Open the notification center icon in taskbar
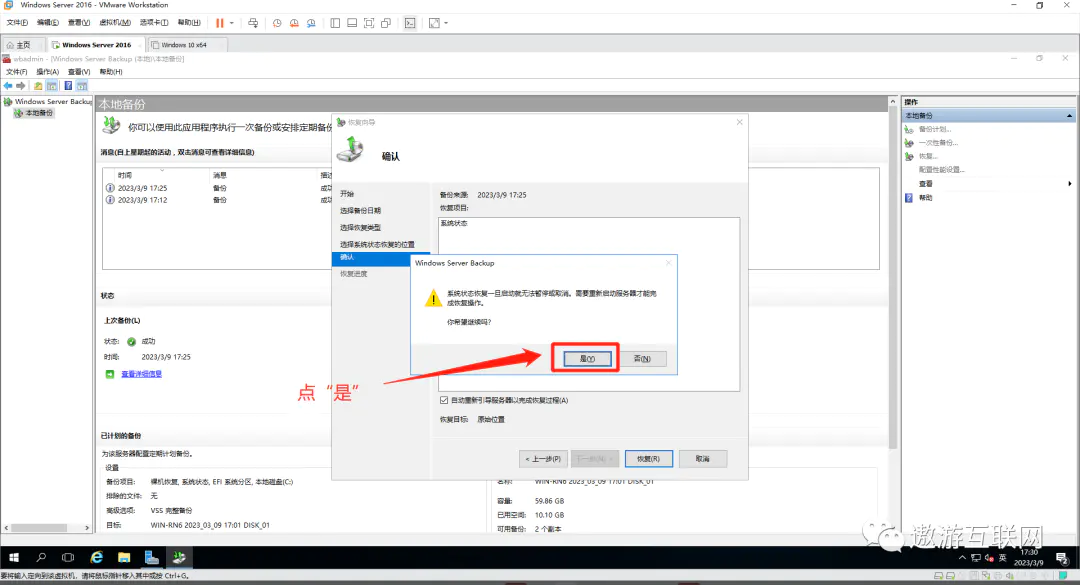The height and width of the screenshot is (585, 1080). tap(1062, 557)
